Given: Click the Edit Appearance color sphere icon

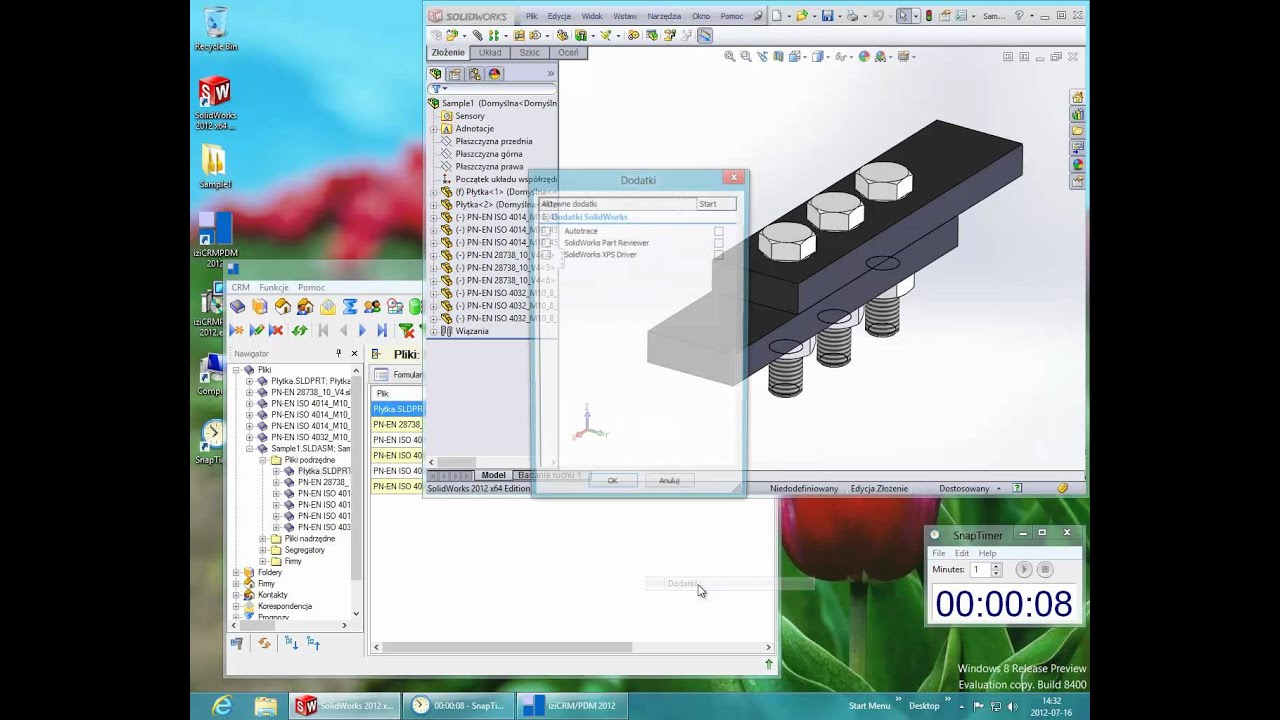Looking at the screenshot, I should (866, 57).
